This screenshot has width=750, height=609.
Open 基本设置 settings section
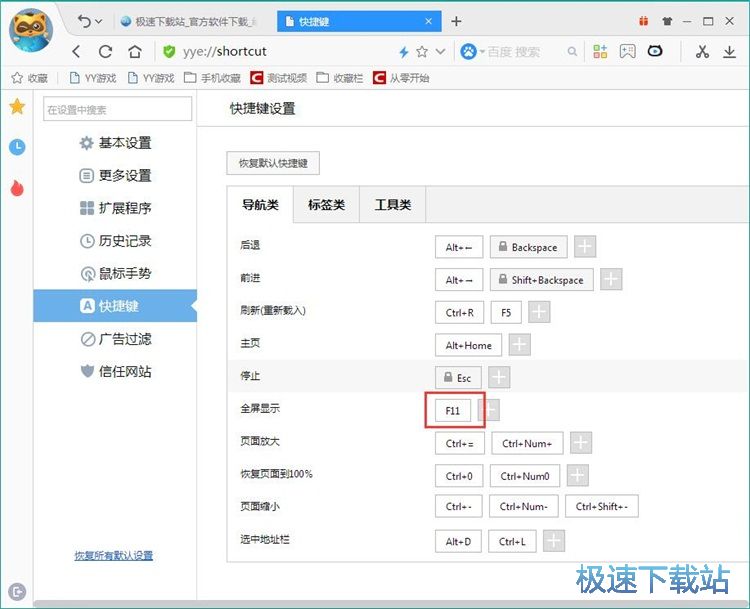pyautogui.click(x=115, y=143)
